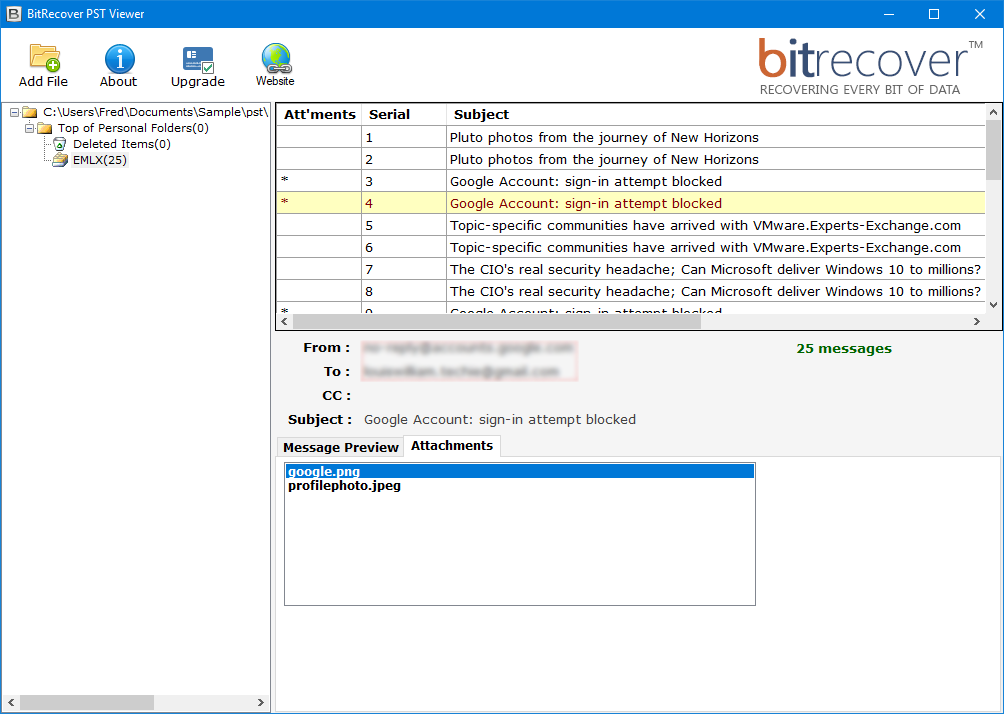Image resolution: width=1004 pixels, height=714 pixels.
Task: Click the Deleted Items recycle bin icon
Action: click(60, 144)
